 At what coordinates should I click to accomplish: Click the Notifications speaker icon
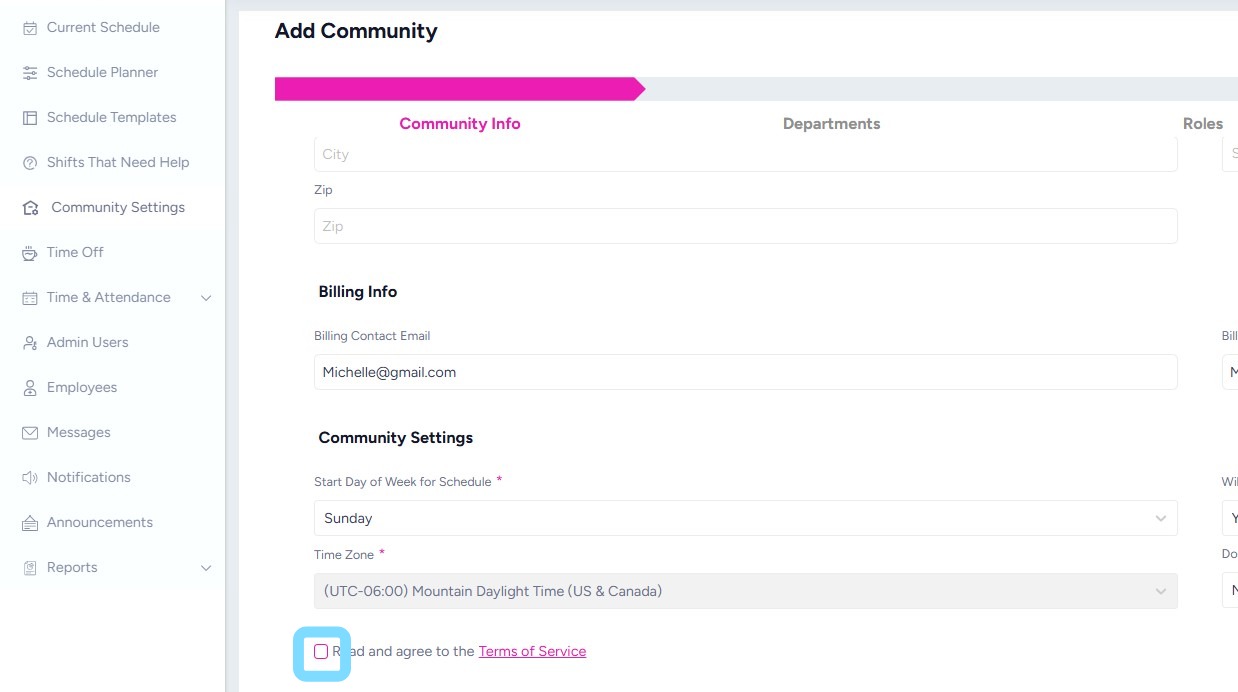[30, 478]
